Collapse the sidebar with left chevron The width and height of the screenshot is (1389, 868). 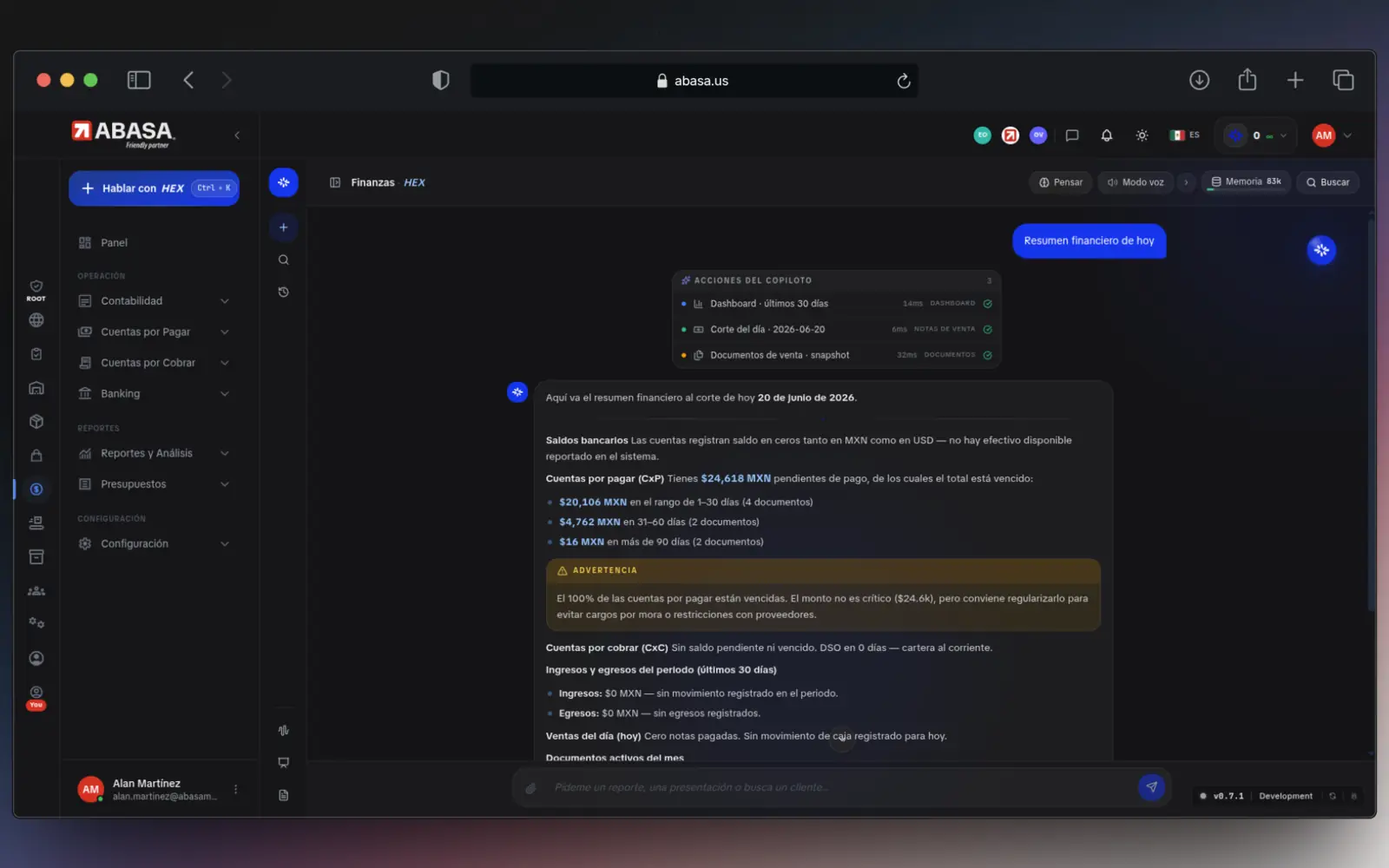tap(237, 135)
